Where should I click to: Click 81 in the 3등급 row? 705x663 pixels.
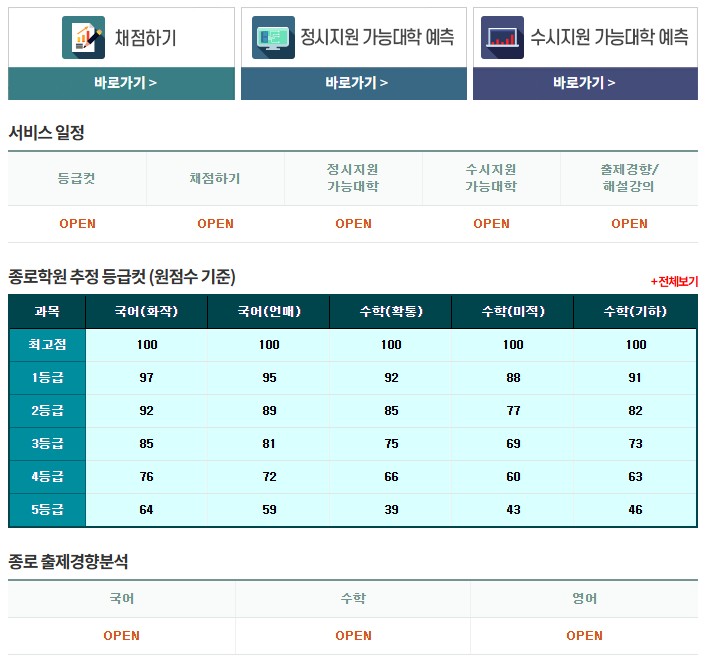[x=269, y=444]
